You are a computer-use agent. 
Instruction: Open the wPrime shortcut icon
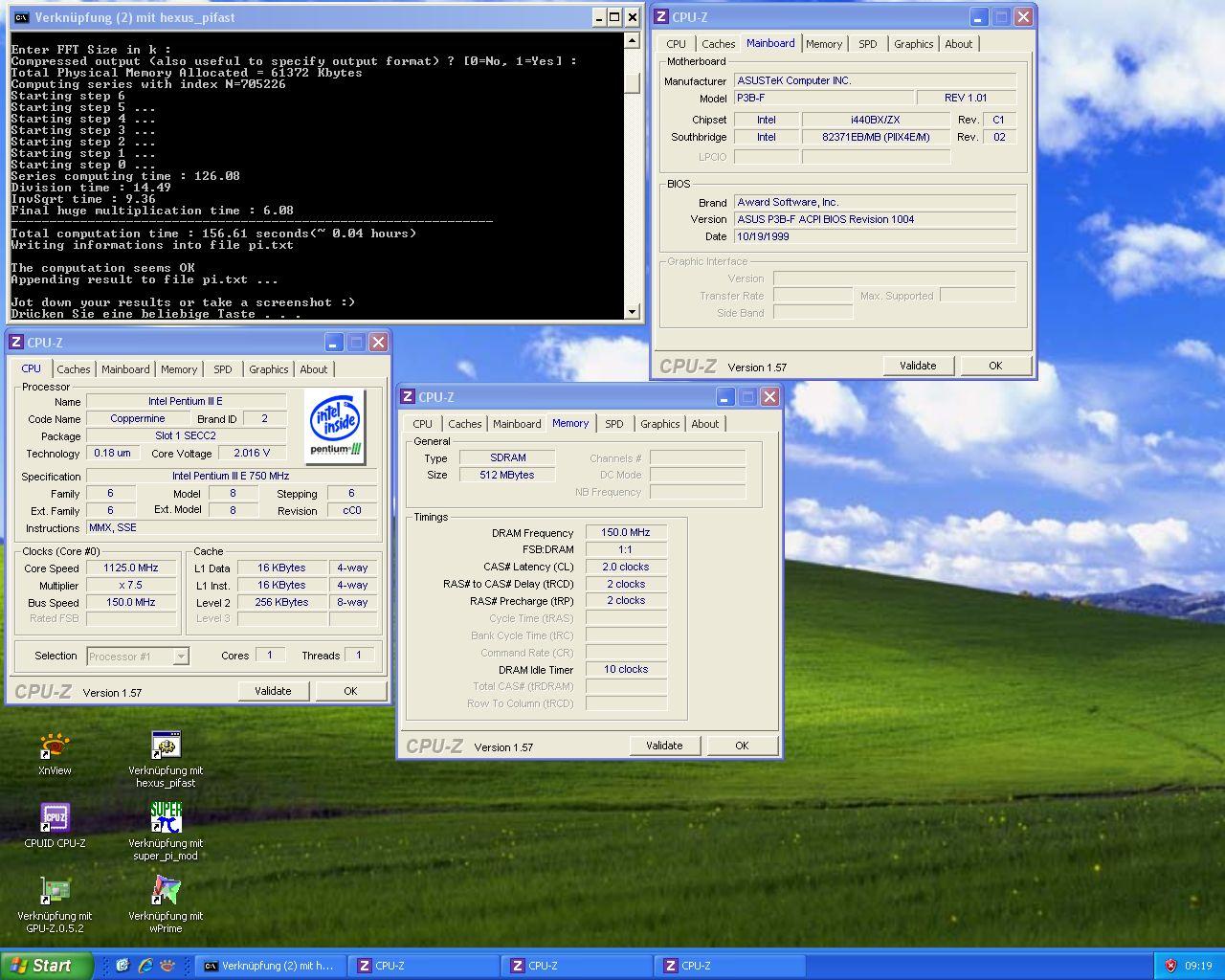(166, 889)
